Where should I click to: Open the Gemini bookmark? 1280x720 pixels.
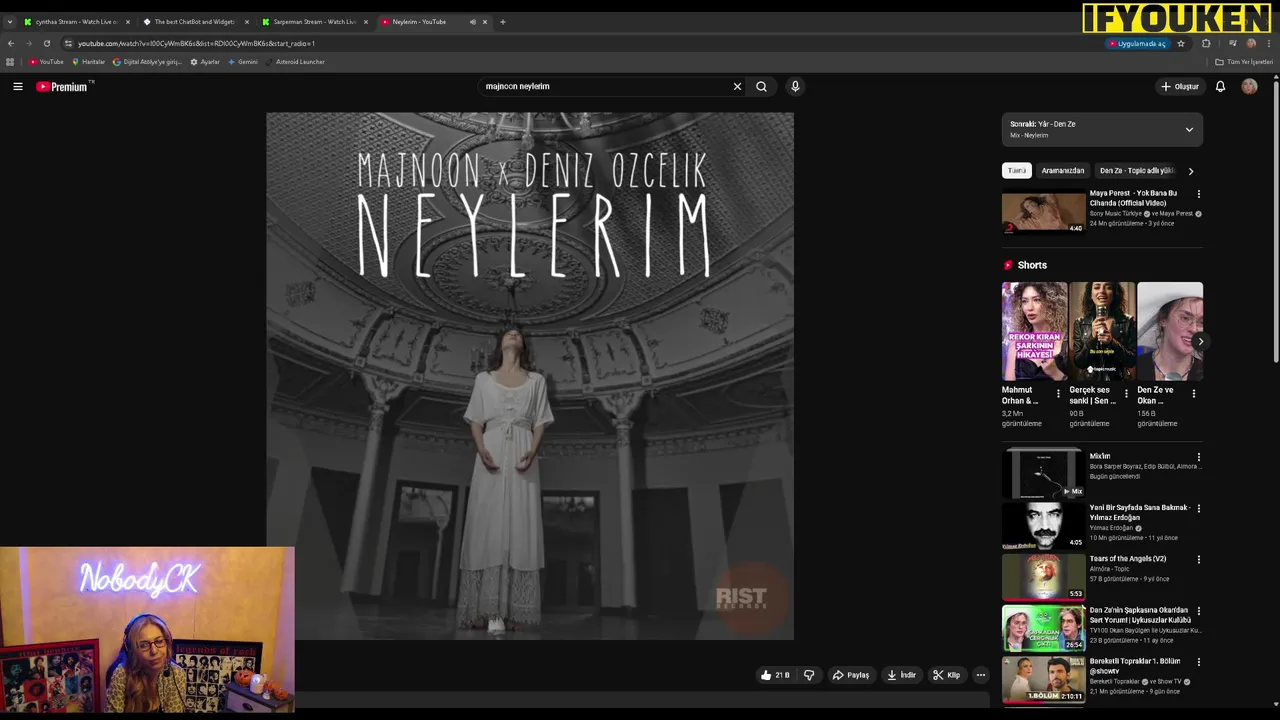click(x=243, y=62)
